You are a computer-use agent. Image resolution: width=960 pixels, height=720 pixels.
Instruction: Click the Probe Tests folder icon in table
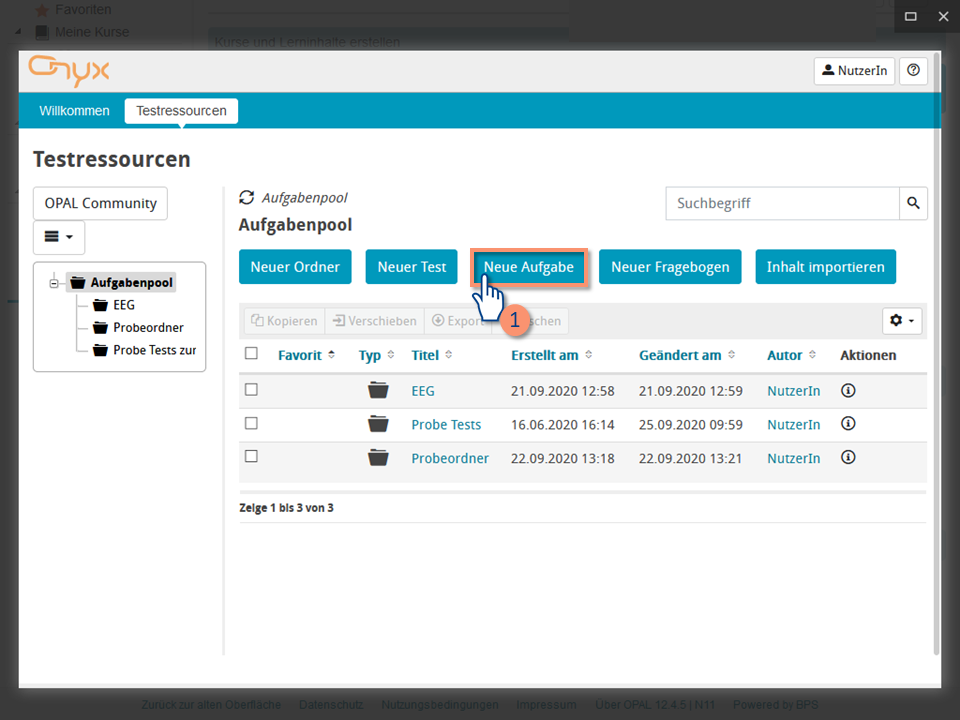point(378,424)
